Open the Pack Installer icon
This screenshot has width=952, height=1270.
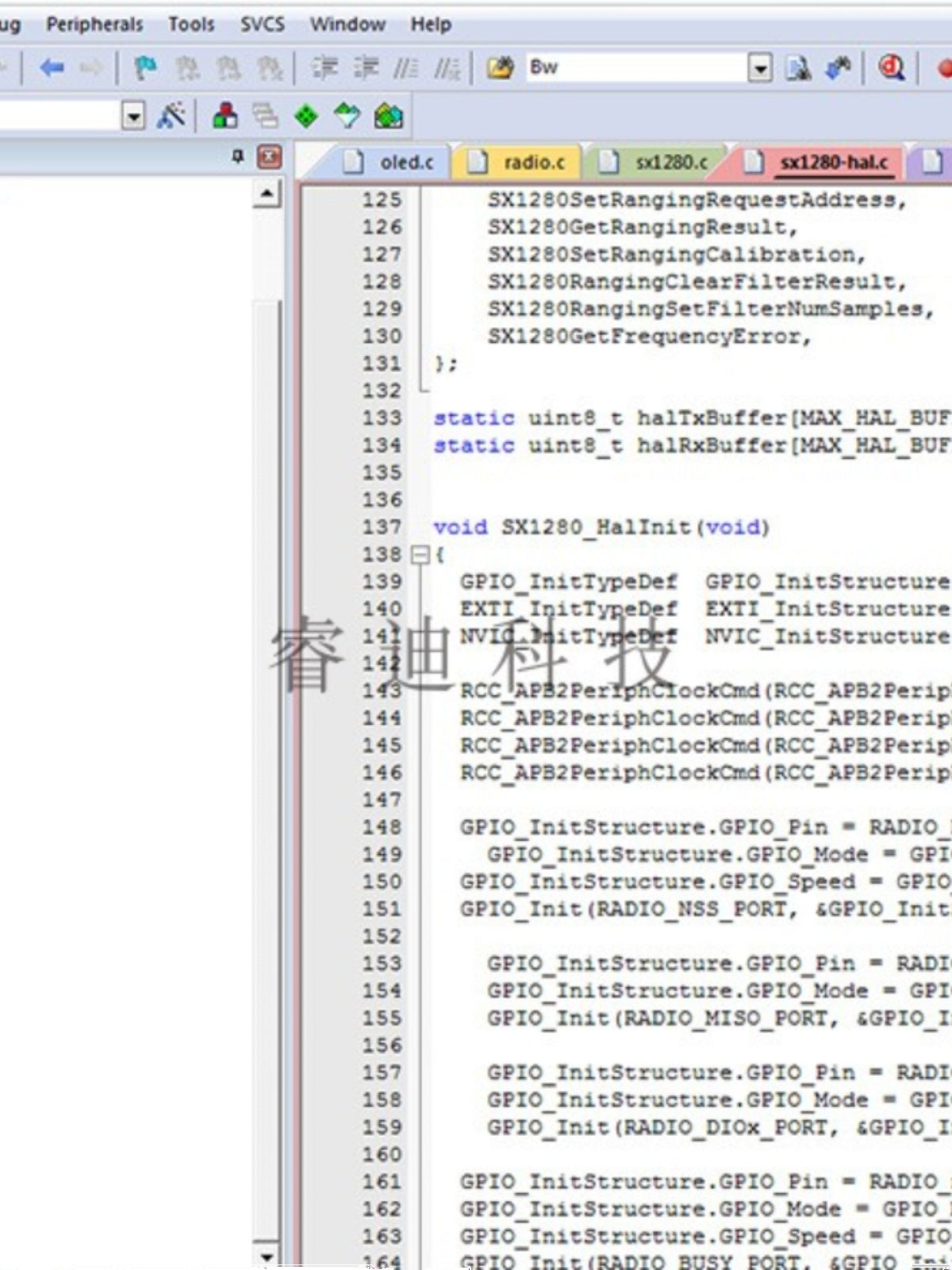point(388,117)
